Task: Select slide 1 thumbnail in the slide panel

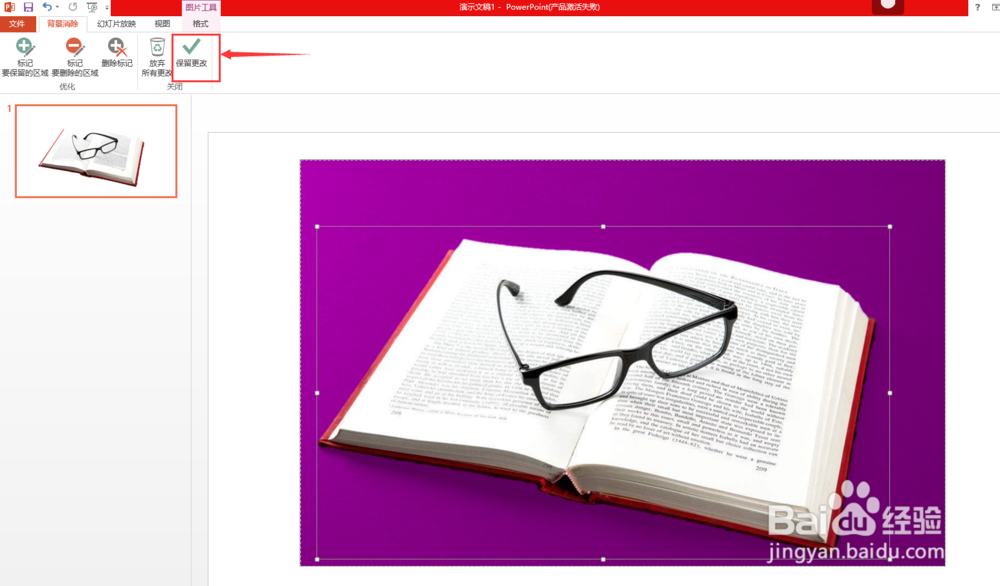Action: tap(96, 151)
